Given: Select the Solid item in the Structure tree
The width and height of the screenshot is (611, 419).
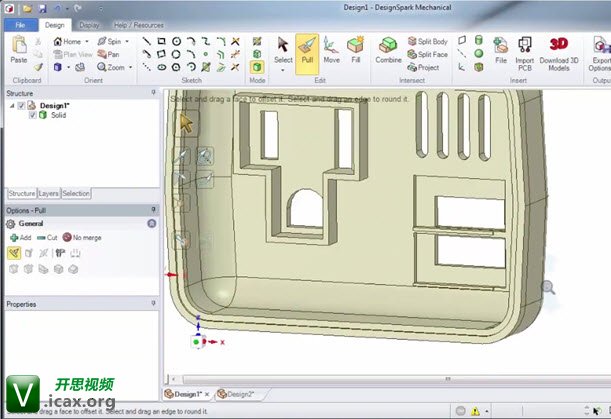Looking at the screenshot, I should point(58,115).
